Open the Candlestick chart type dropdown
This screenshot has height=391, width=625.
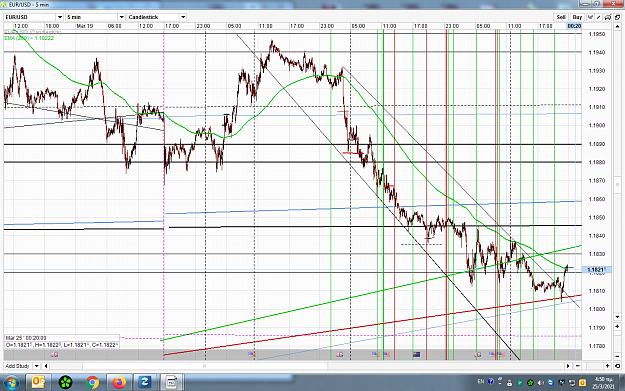tap(183, 17)
